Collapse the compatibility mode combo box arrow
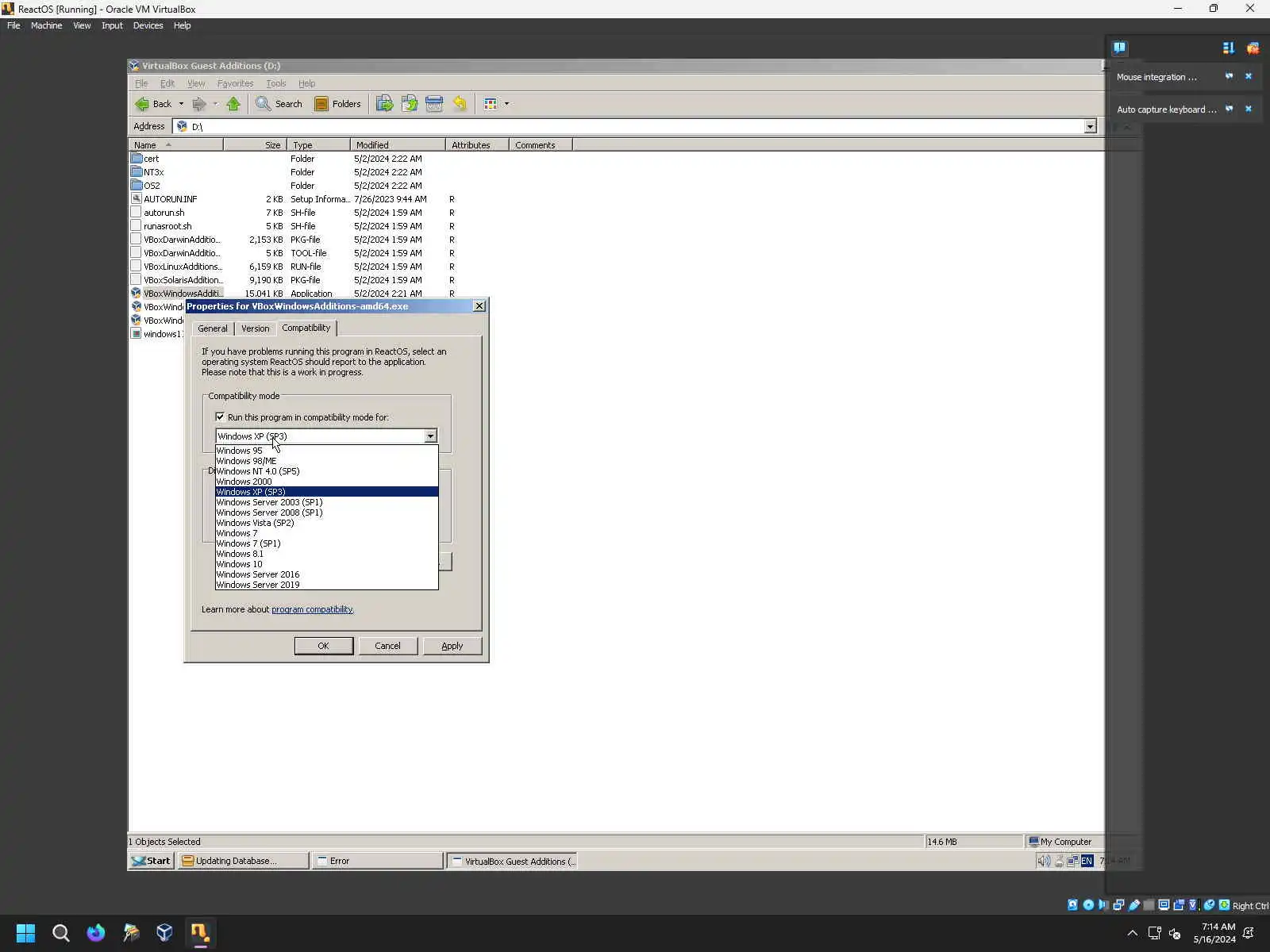 (430, 436)
